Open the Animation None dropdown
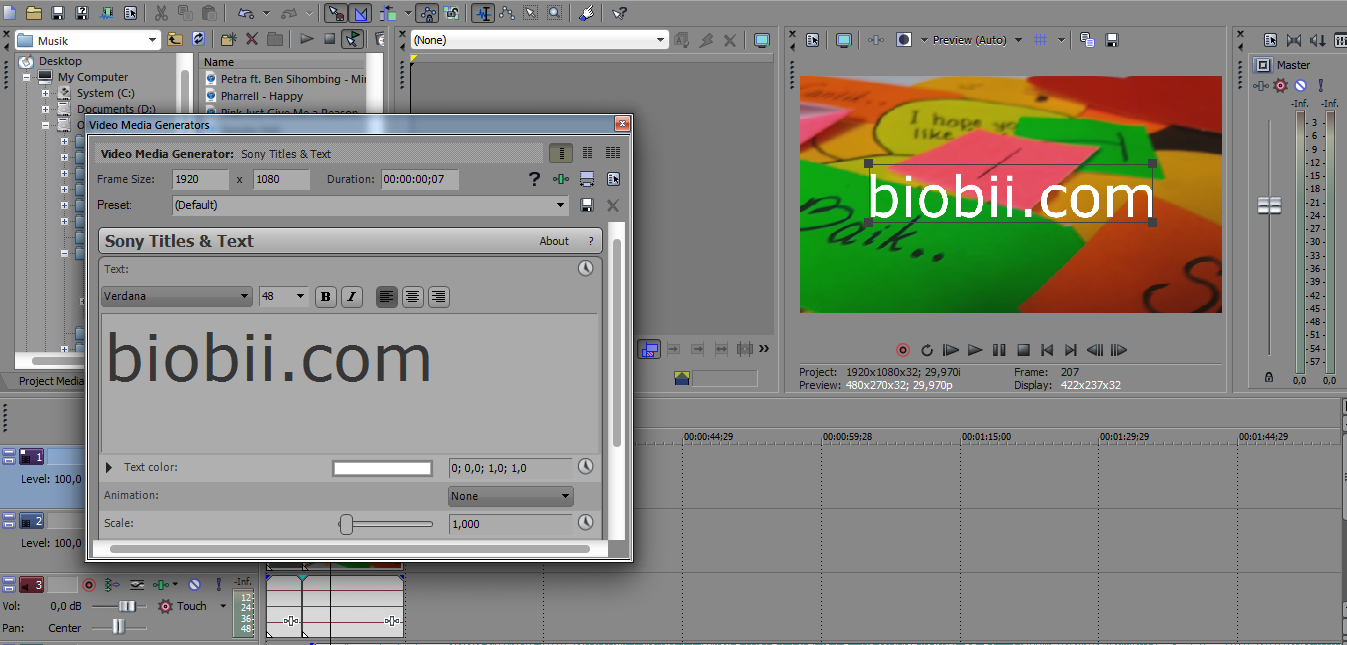1347x645 pixels. tap(510, 496)
